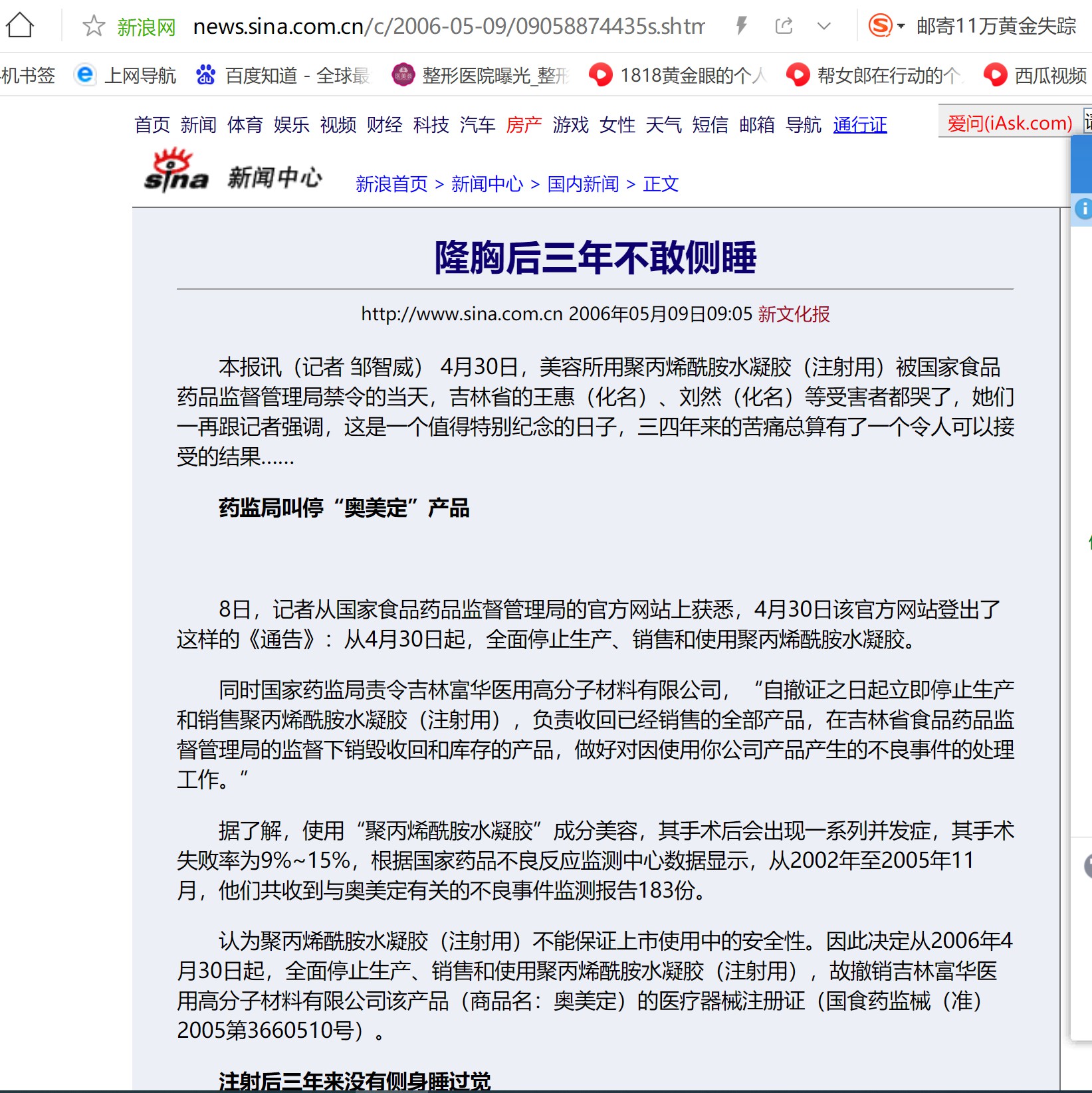The height and width of the screenshot is (1093, 1092).
Task: Open 女性 in Sina nav
Action: (x=617, y=124)
